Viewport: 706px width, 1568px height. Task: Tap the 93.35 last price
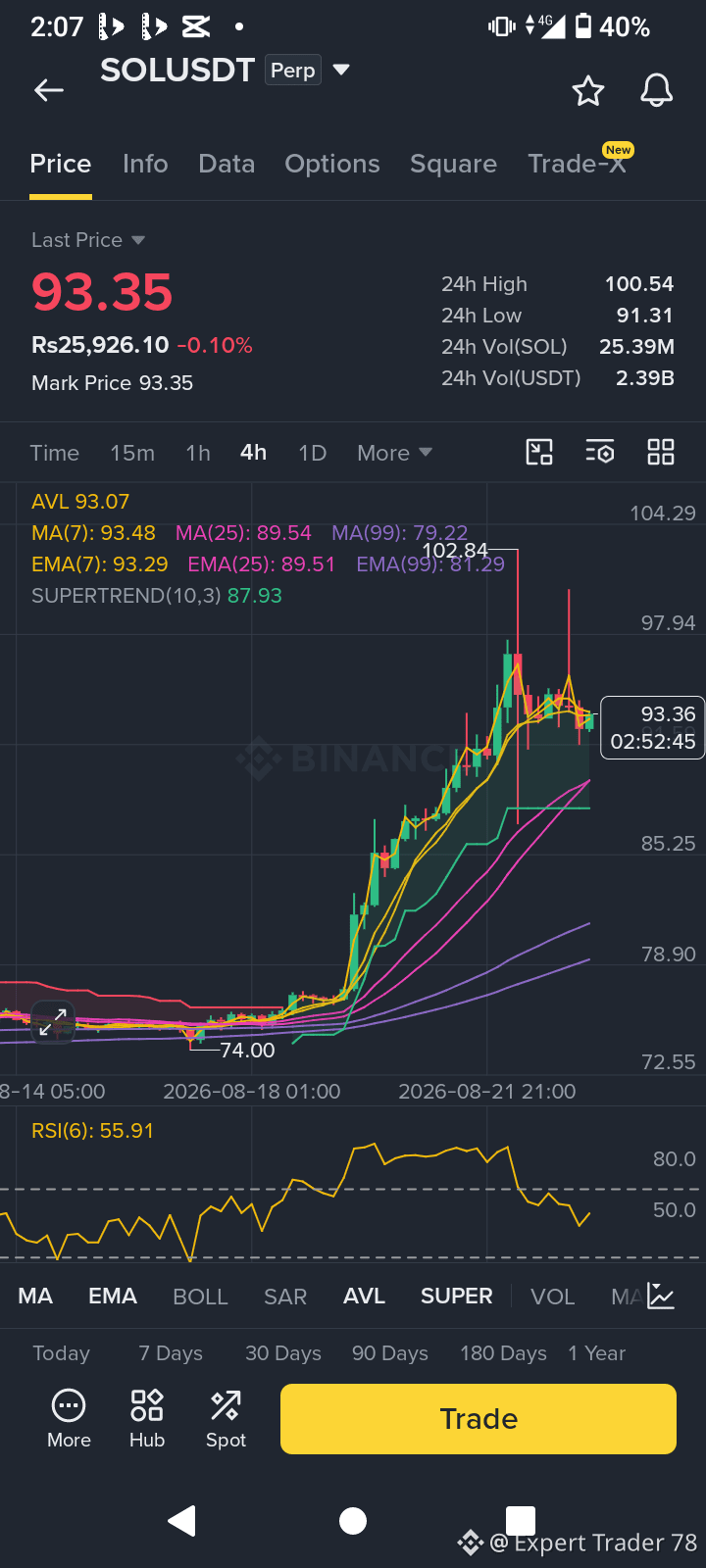pos(102,292)
